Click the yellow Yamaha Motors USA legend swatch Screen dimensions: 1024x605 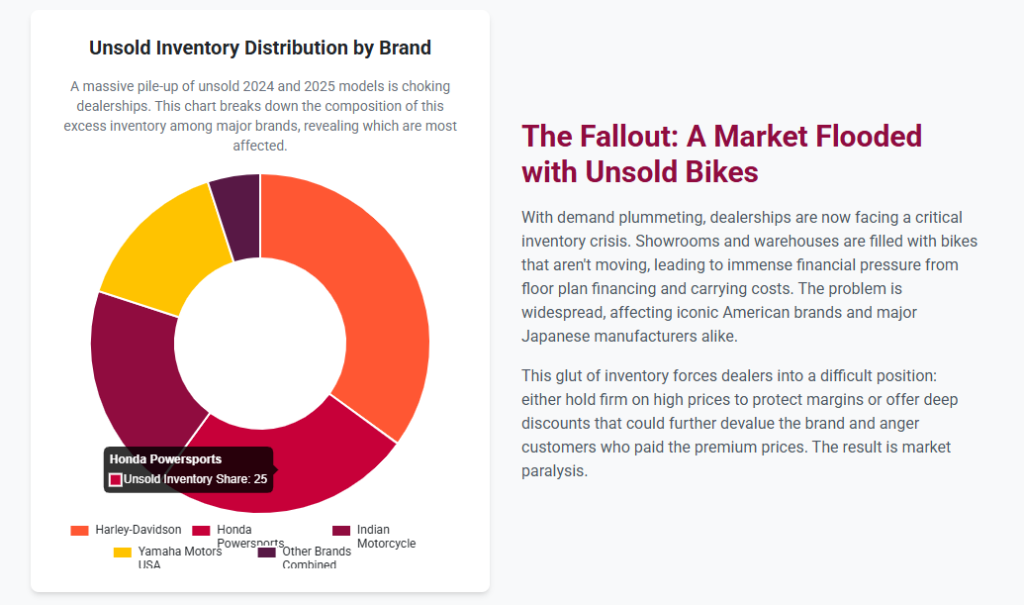click(122, 552)
